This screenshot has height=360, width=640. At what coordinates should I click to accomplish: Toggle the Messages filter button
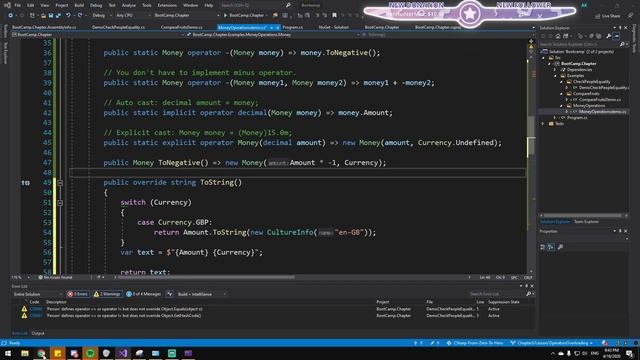tap(144, 294)
